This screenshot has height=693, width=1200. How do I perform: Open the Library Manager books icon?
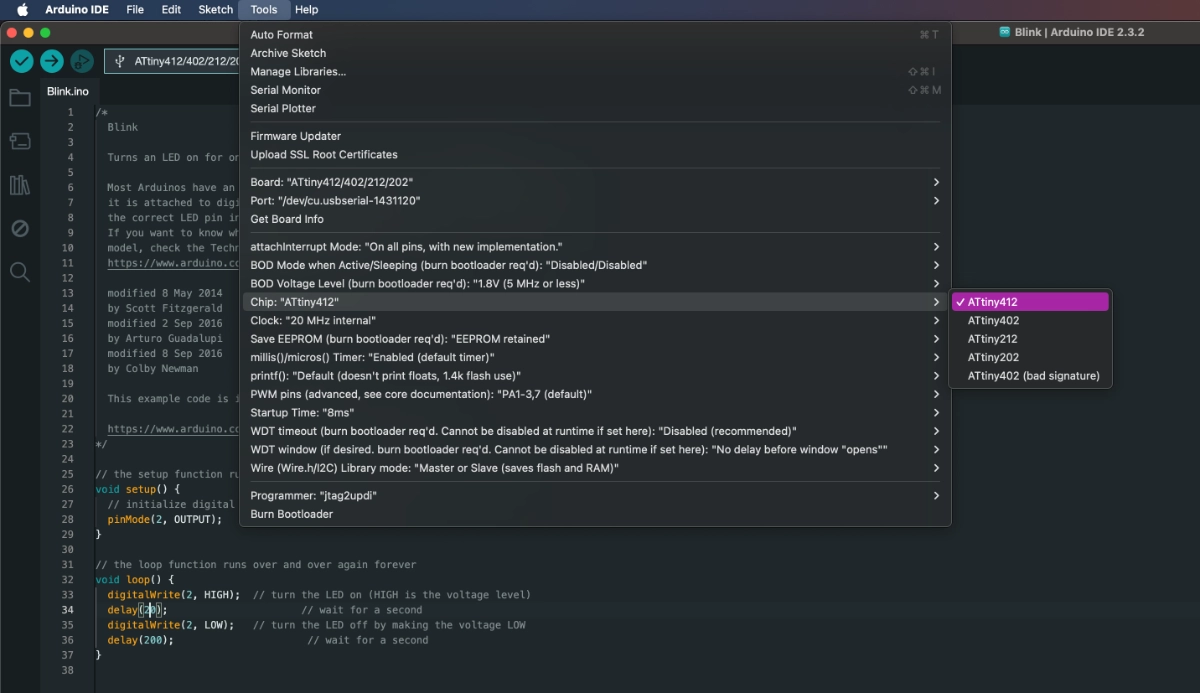tap(20, 185)
